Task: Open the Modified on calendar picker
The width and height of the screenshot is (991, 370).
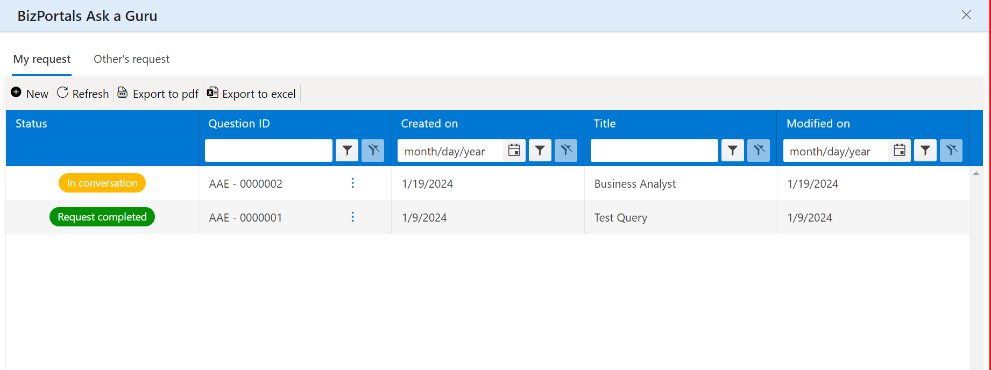Action: coord(900,151)
